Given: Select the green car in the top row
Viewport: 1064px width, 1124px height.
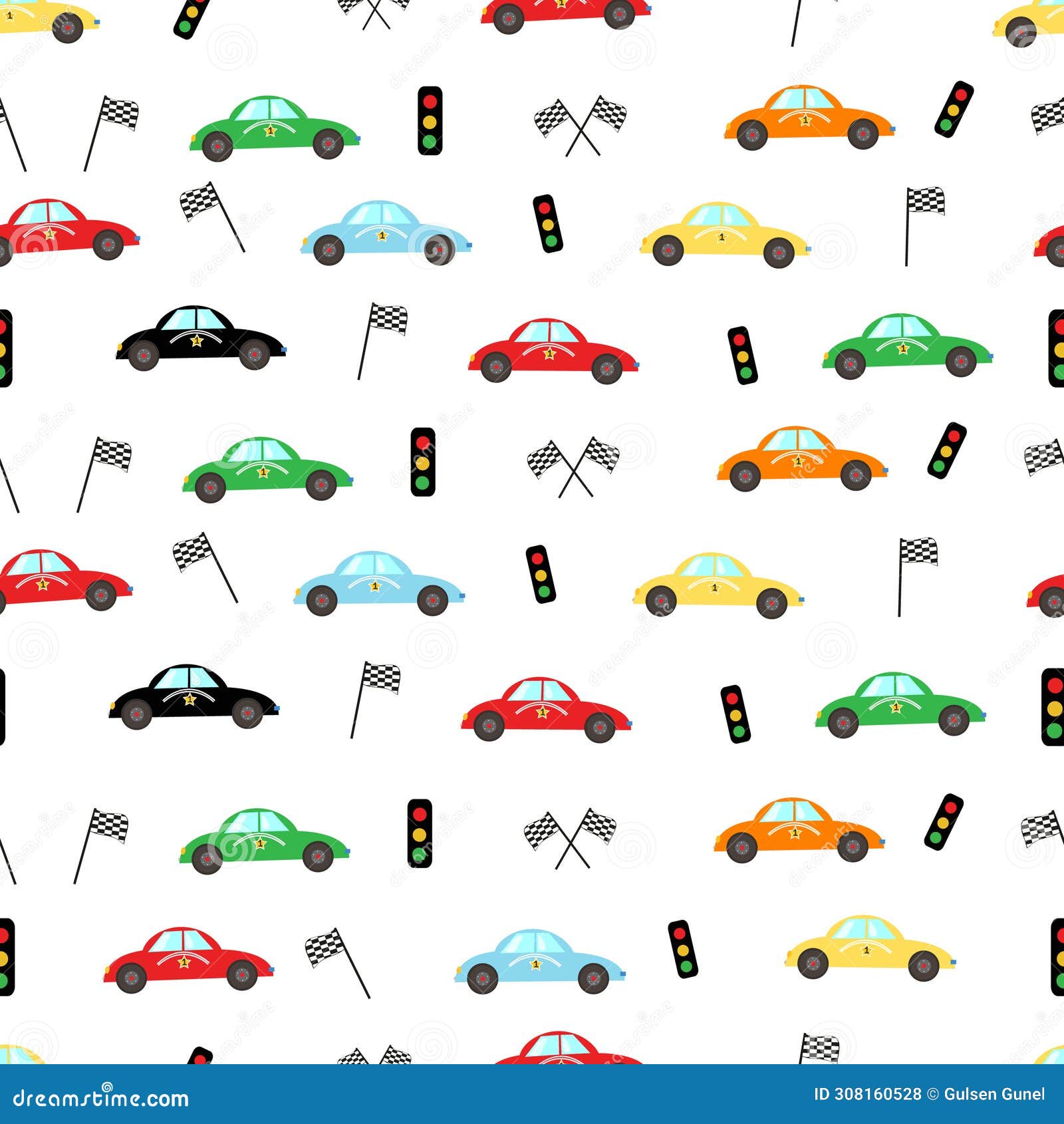Looking at the screenshot, I should pos(273,131).
